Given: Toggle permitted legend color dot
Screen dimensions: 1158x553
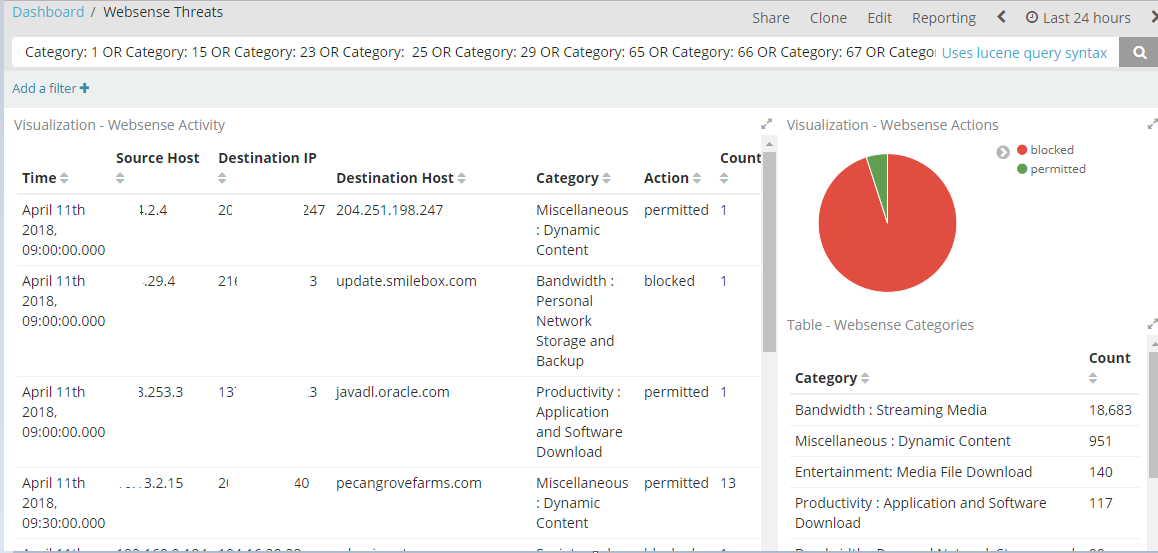Looking at the screenshot, I should pos(1022,169).
